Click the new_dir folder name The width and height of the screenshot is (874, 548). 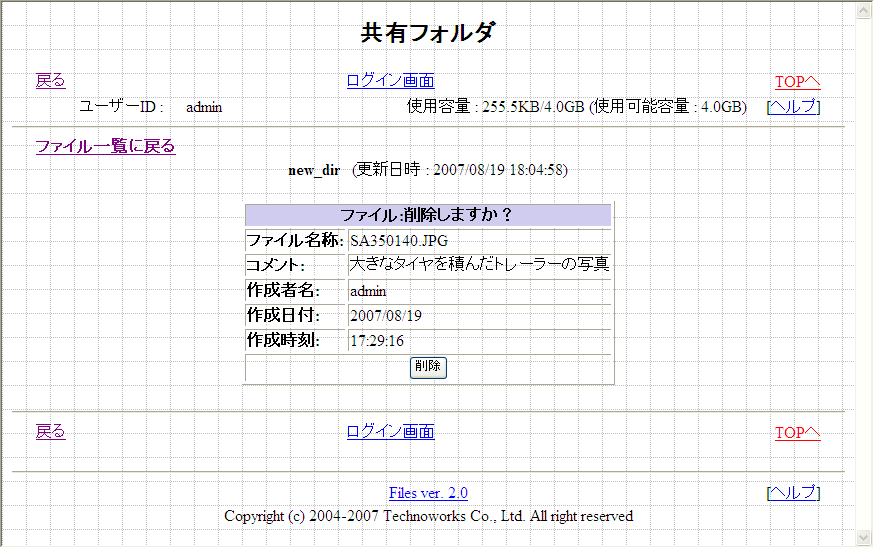tap(314, 171)
